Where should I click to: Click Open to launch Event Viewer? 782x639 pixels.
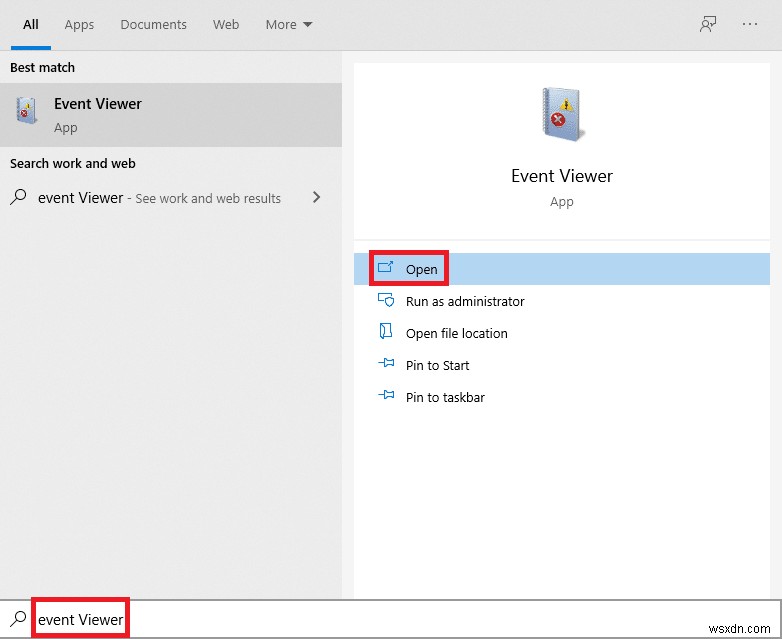421,269
